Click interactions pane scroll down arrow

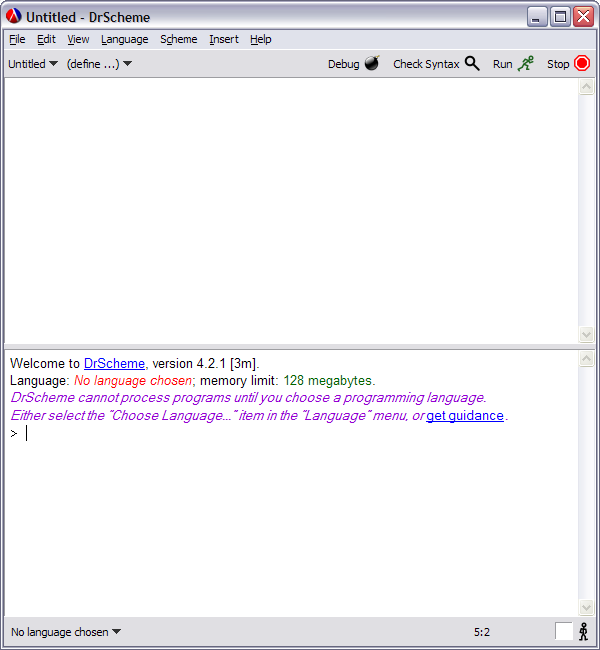[586, 607]
